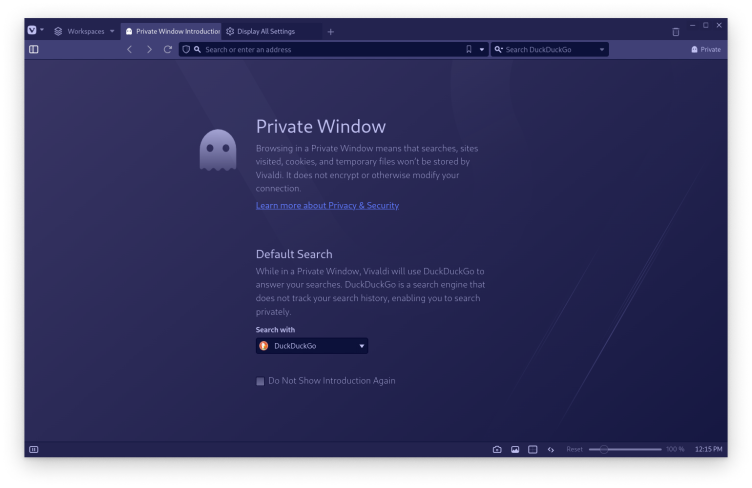
Task: Open the Vivaldi main menu
Action: tap(35, 31)
